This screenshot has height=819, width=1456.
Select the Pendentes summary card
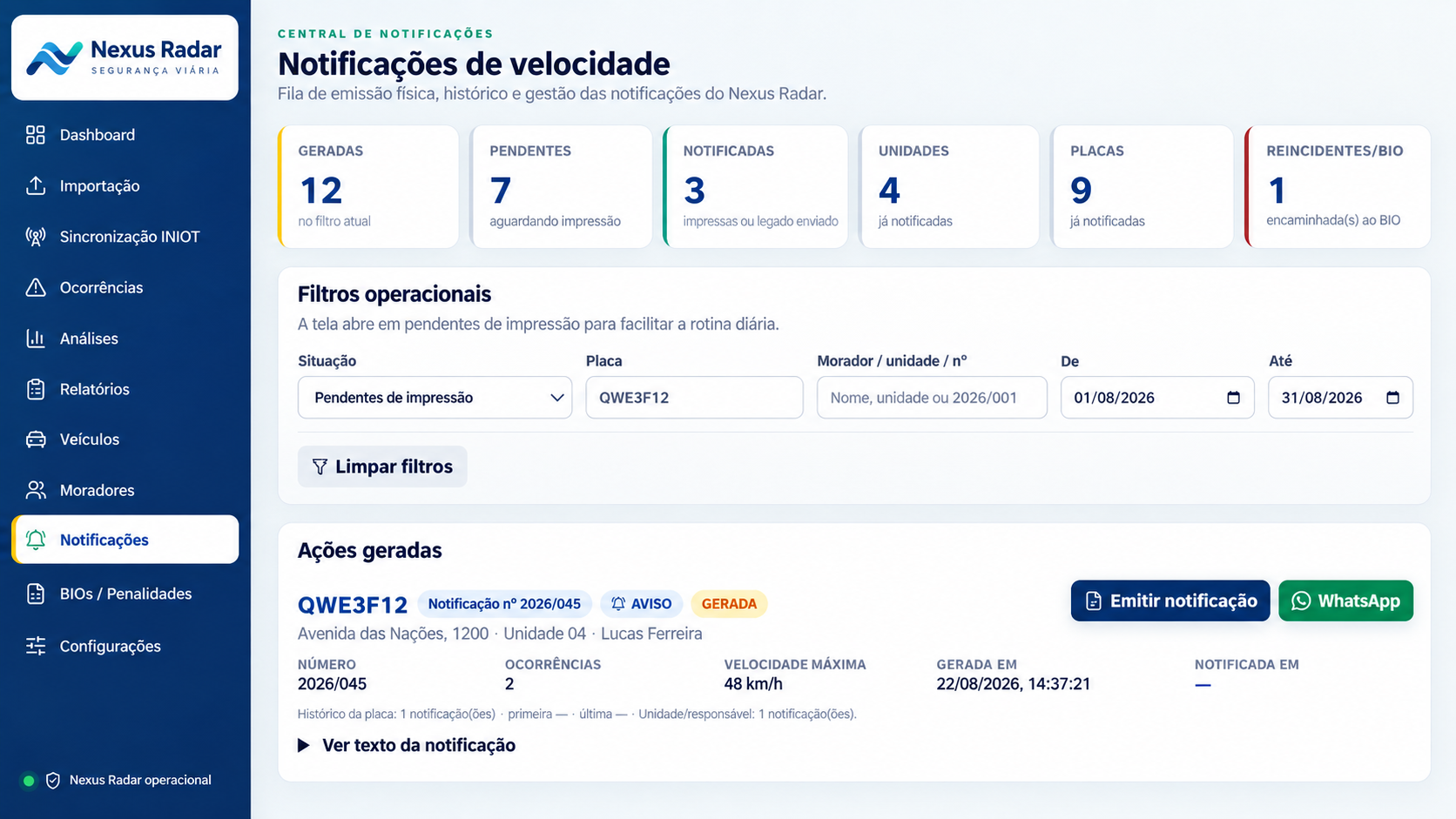(x=561, y=186)
